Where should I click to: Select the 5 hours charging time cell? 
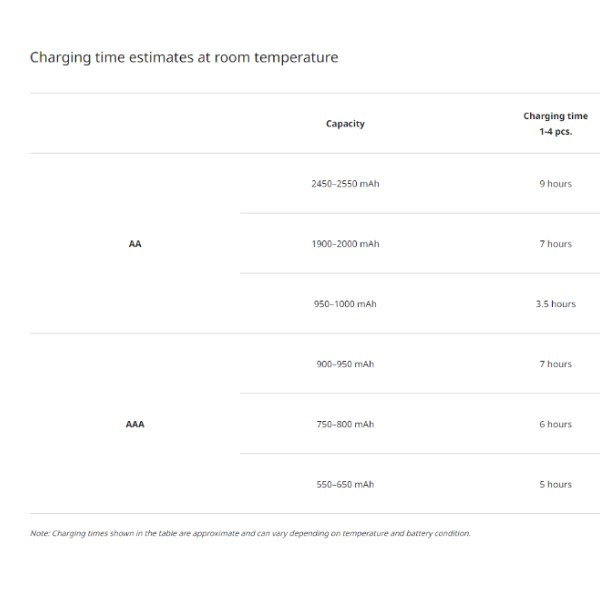555,484
